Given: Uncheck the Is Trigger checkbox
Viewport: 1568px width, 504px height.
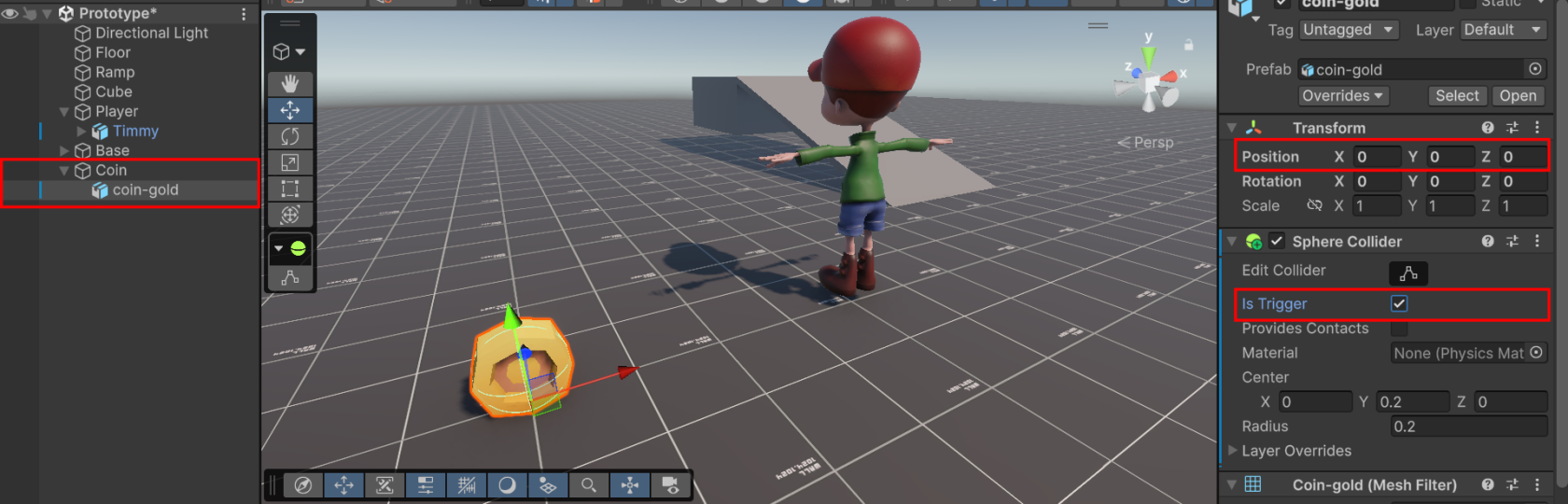Looking at the screenshot, I should coord(1399,303).
